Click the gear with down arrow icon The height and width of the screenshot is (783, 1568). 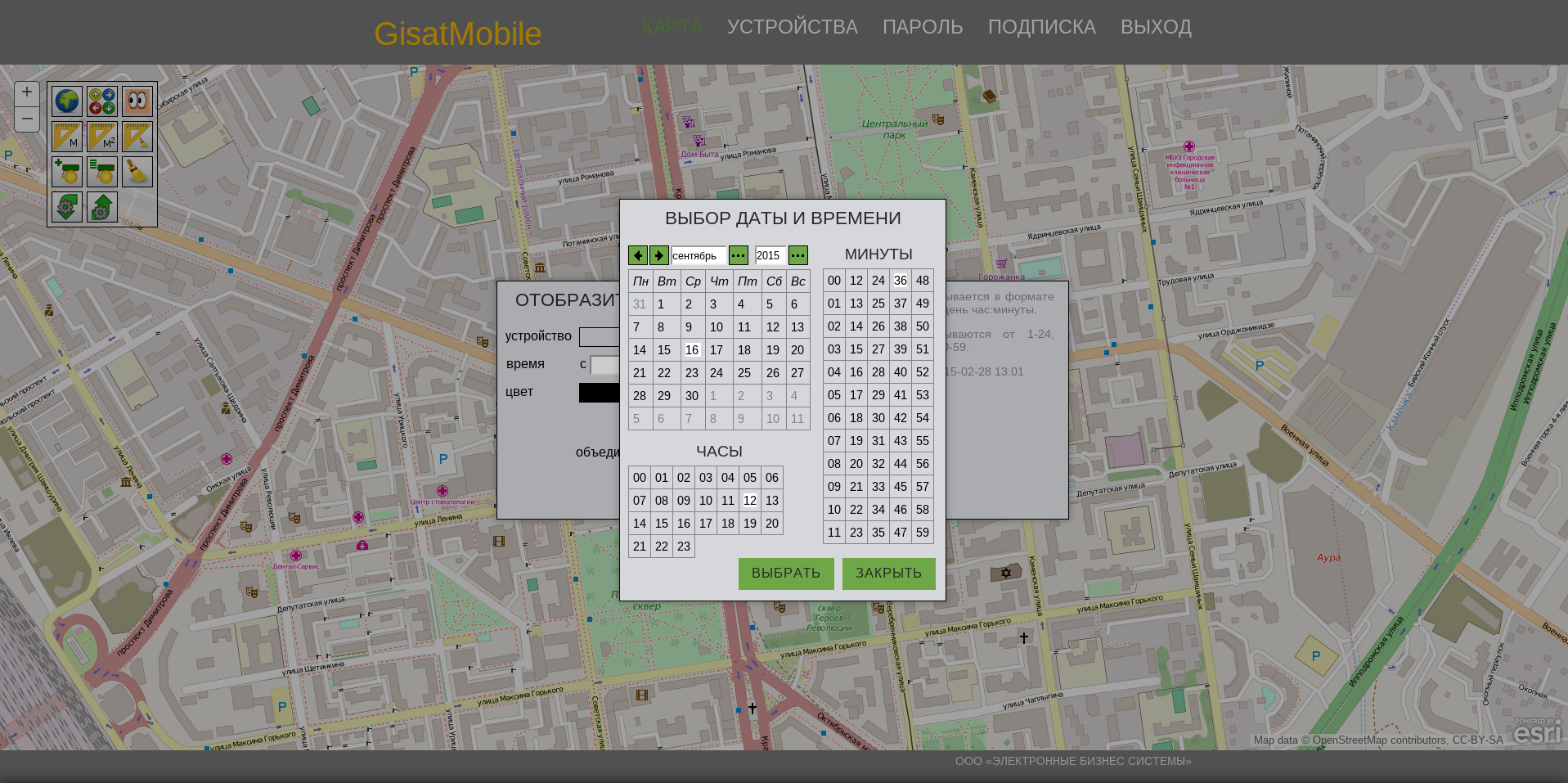pyautogui.click(x=67, y=207)
